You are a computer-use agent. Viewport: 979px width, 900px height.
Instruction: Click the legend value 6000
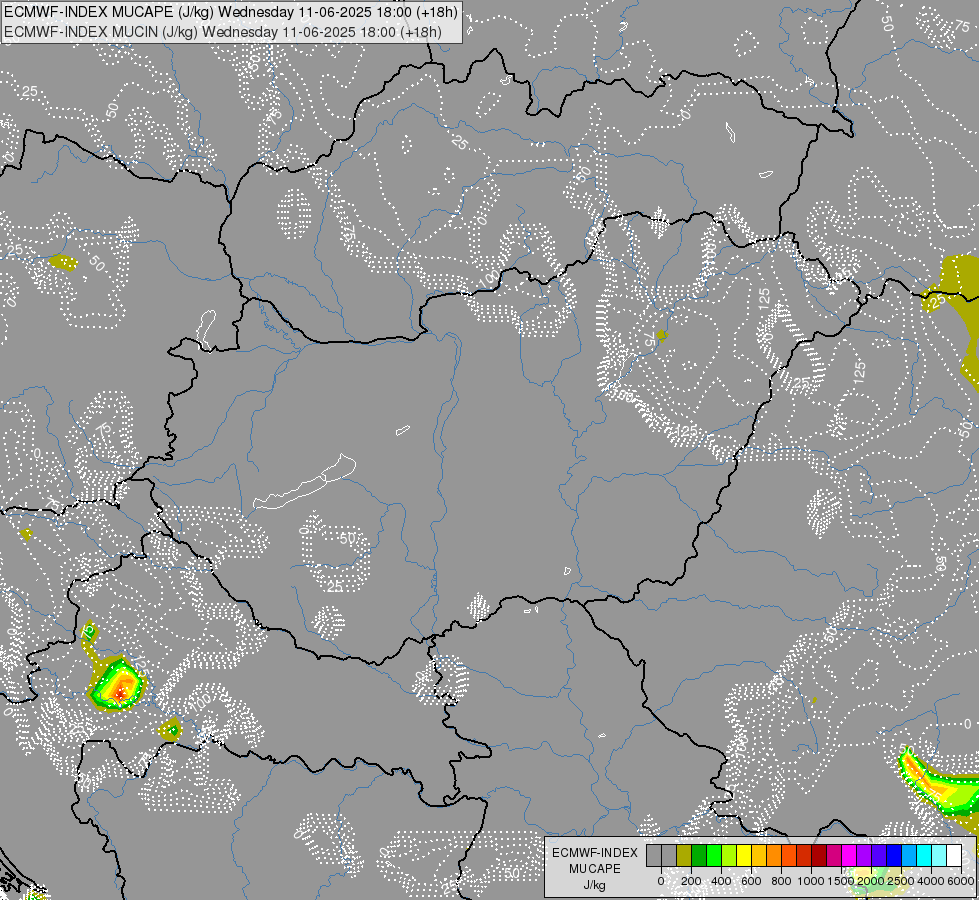pyautogui.click(x=961, y=881)
